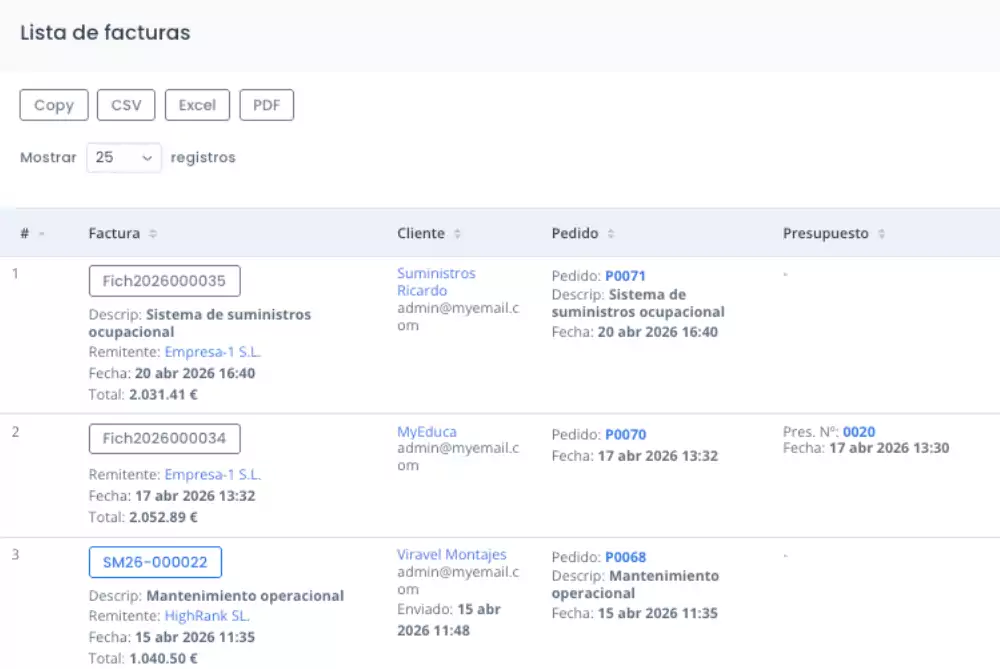Export the invoice list to Excel
This screenshot has width=1000, height=669.
pos(197,105)
